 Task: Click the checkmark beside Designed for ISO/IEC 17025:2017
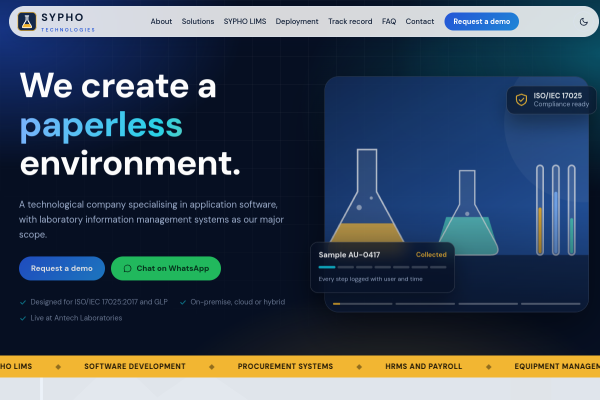click(23, 302)
